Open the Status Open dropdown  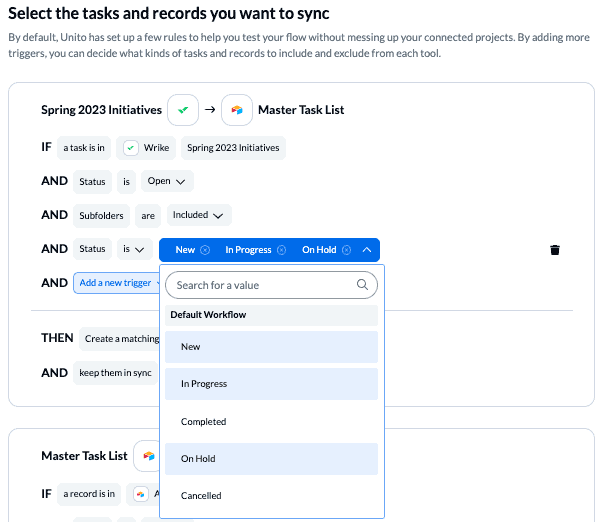tap(167, 181)
